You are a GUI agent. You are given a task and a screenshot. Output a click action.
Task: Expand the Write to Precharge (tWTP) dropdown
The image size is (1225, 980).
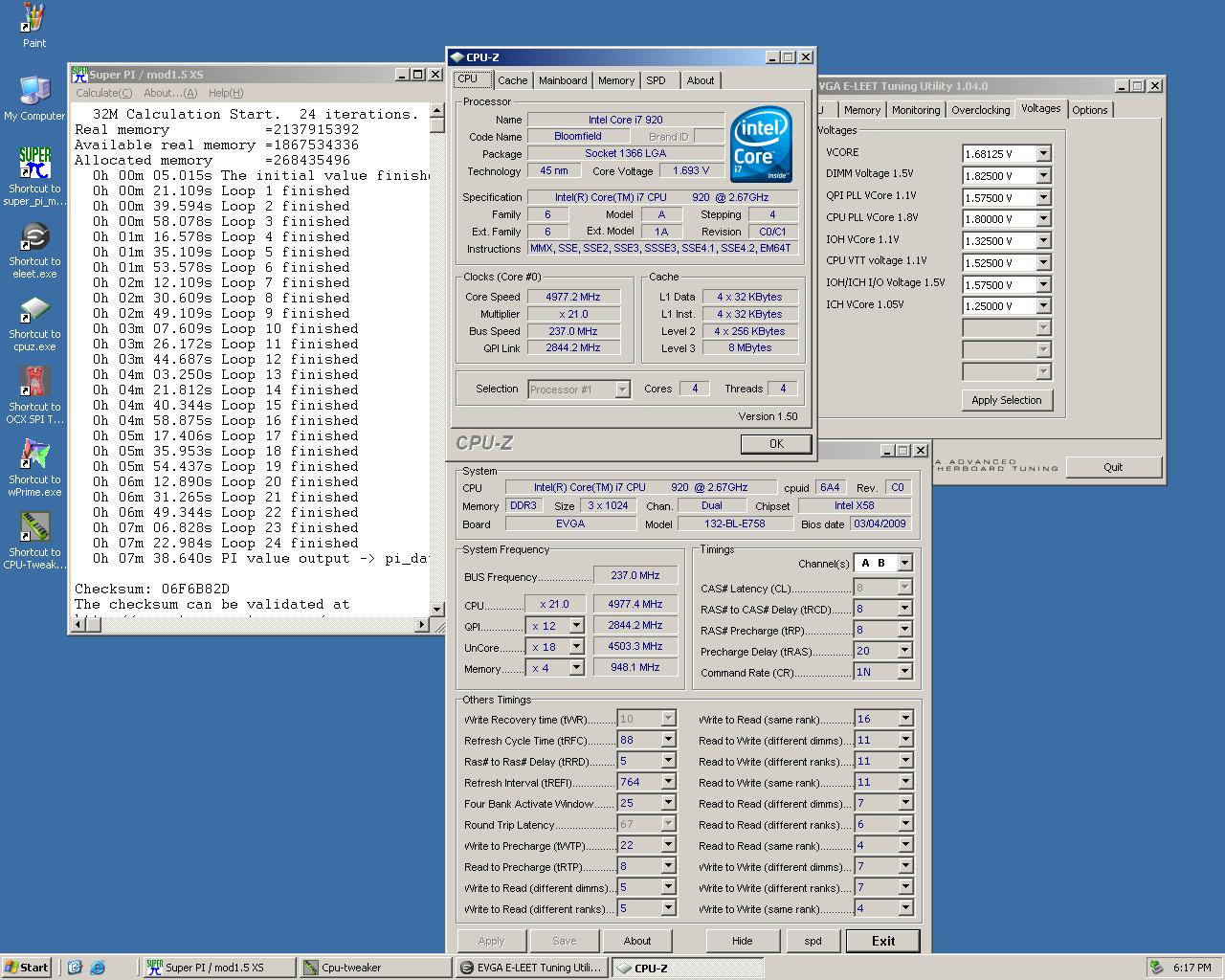coord(668,845)
